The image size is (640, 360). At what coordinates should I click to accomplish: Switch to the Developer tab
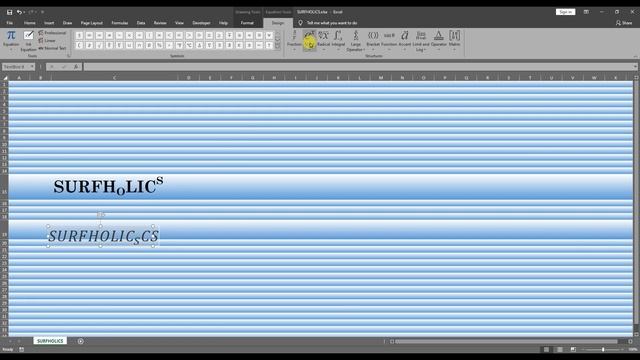click(201, 23)
